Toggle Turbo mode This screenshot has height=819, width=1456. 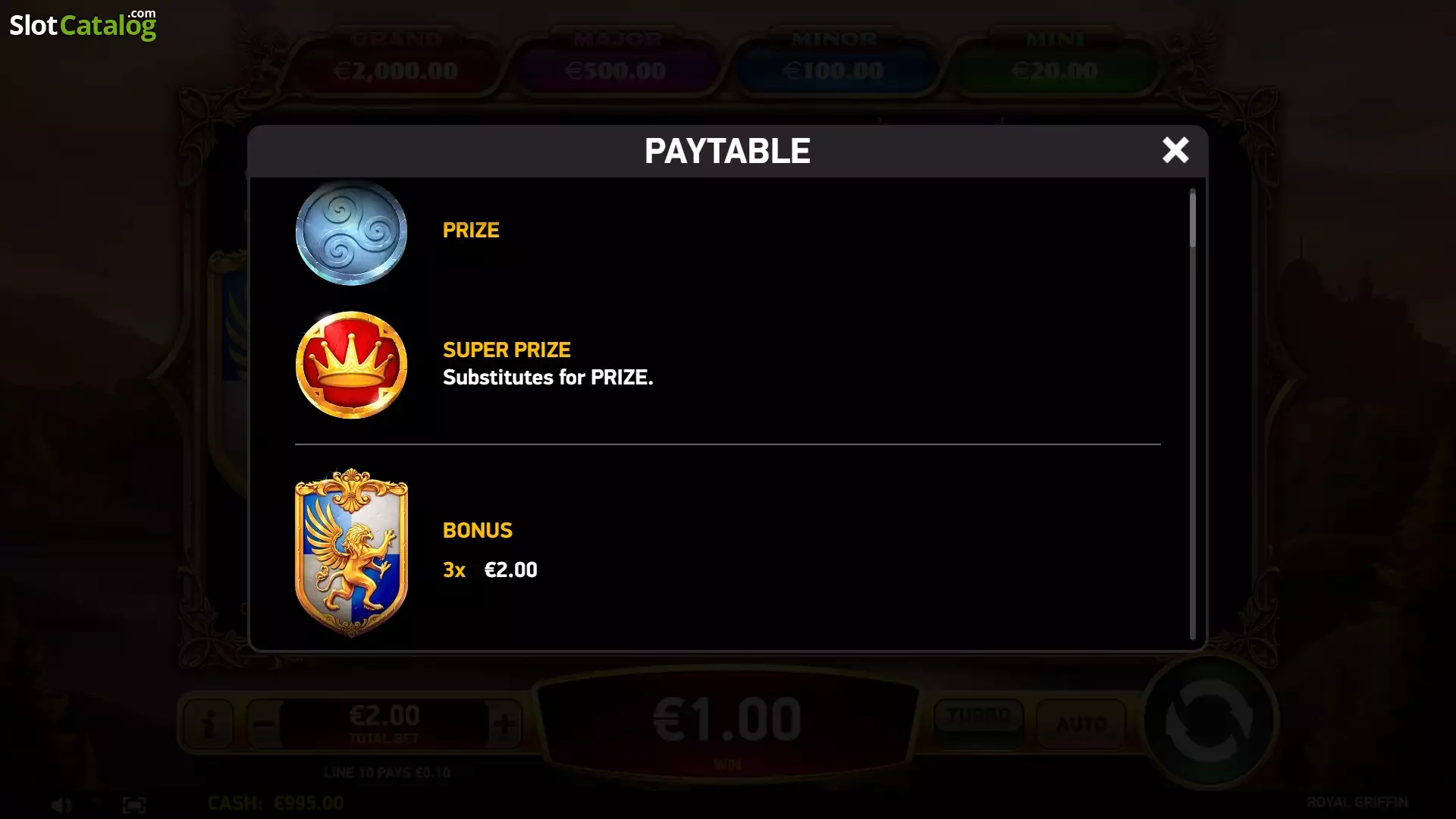[978, 716]
